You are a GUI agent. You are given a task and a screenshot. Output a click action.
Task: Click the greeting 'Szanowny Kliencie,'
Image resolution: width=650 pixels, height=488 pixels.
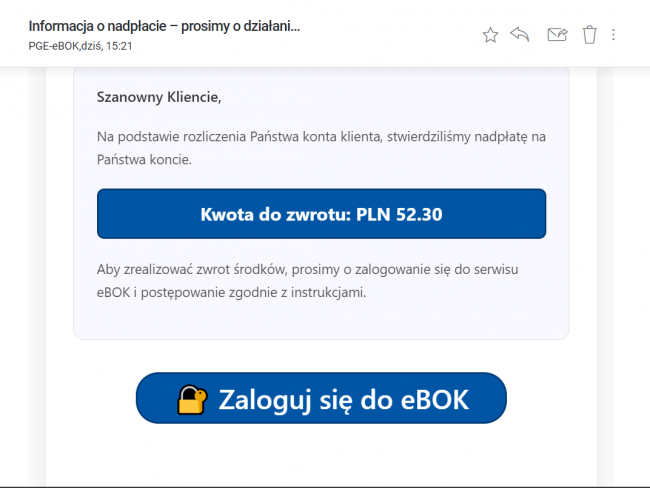coord(158,97)
